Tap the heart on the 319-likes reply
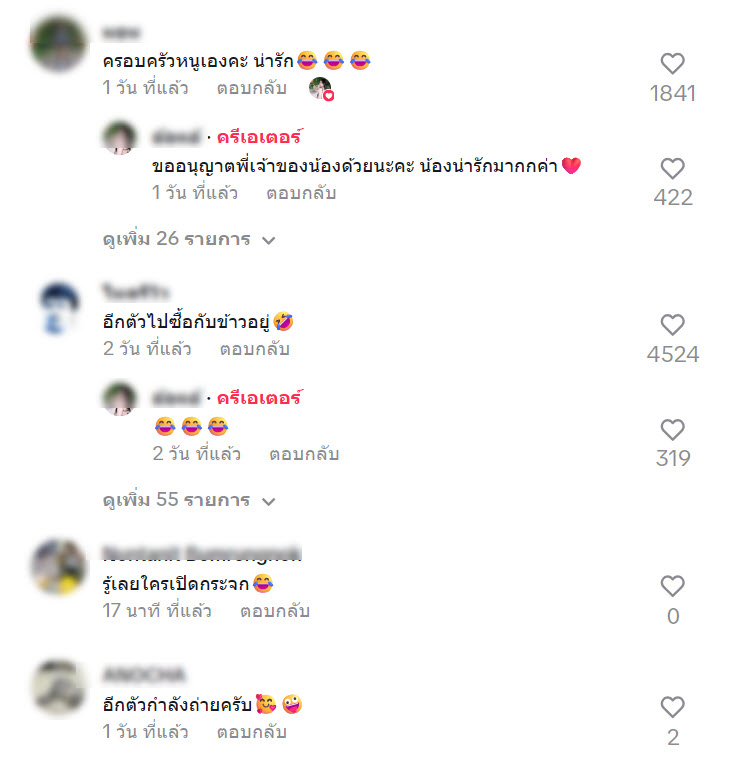Image resolution: width=733 pixels, height=757 pixels. (x=672, y=430)
